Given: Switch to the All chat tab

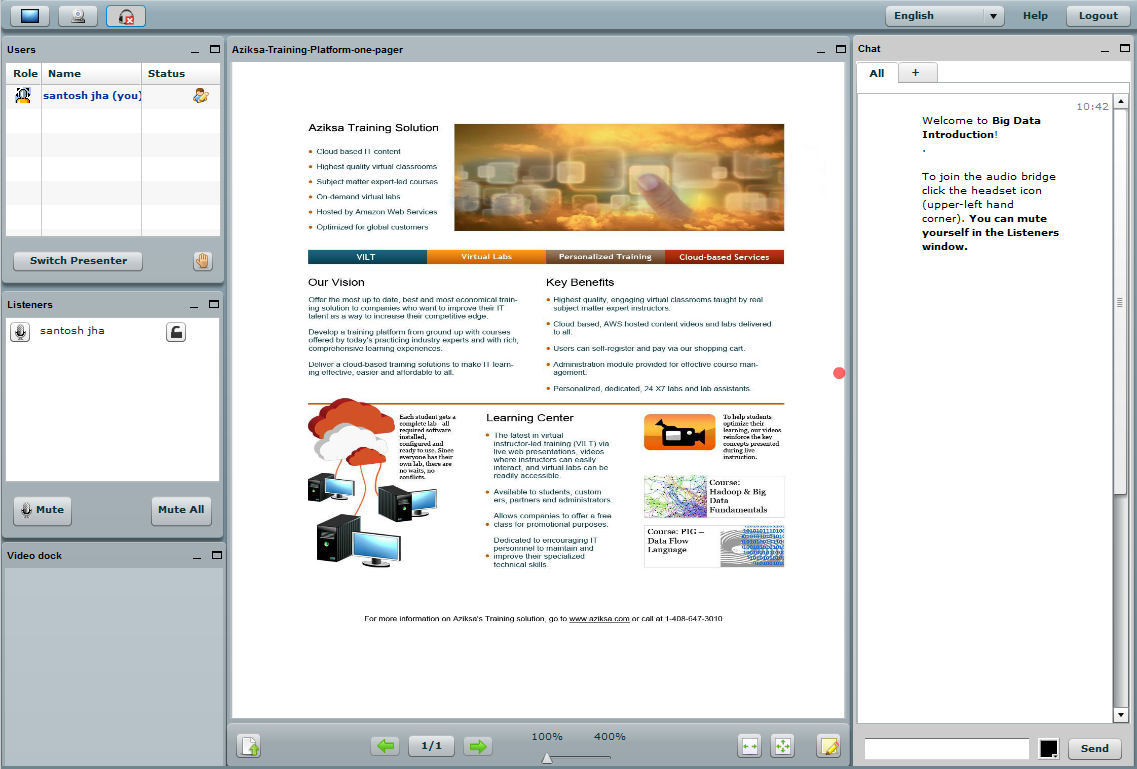Looking at the screenshot, I should click(877, 73).
